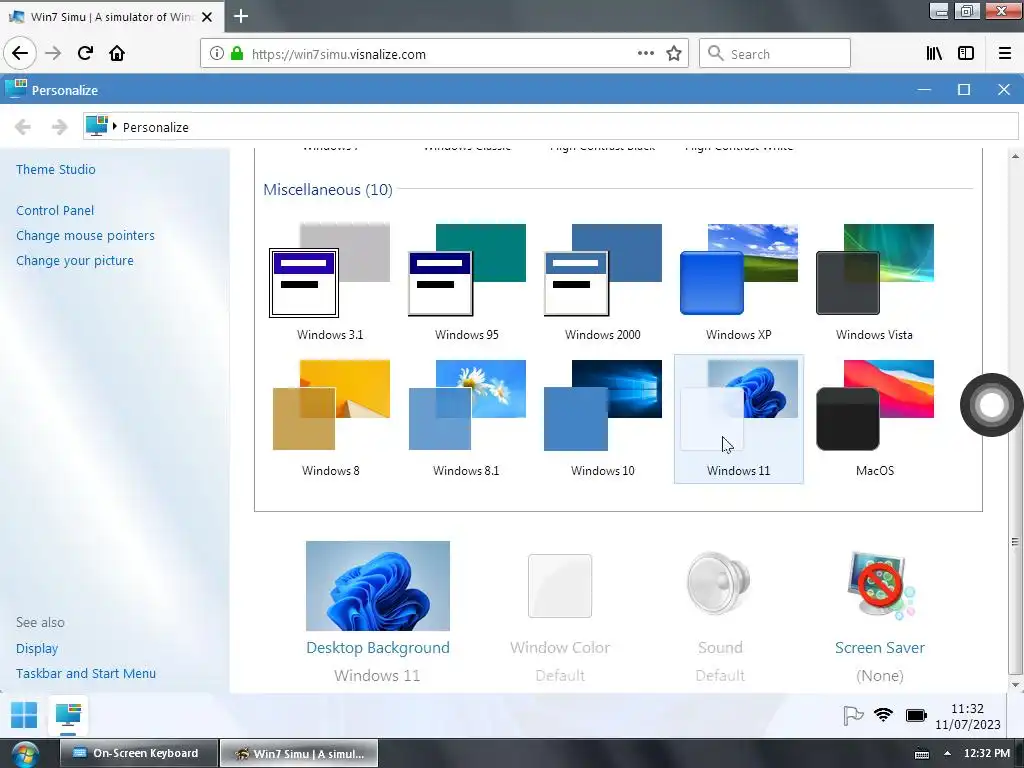Select the Windows Vista theme
Viewport: 1024px width, 768px height.
pos(874,281)
